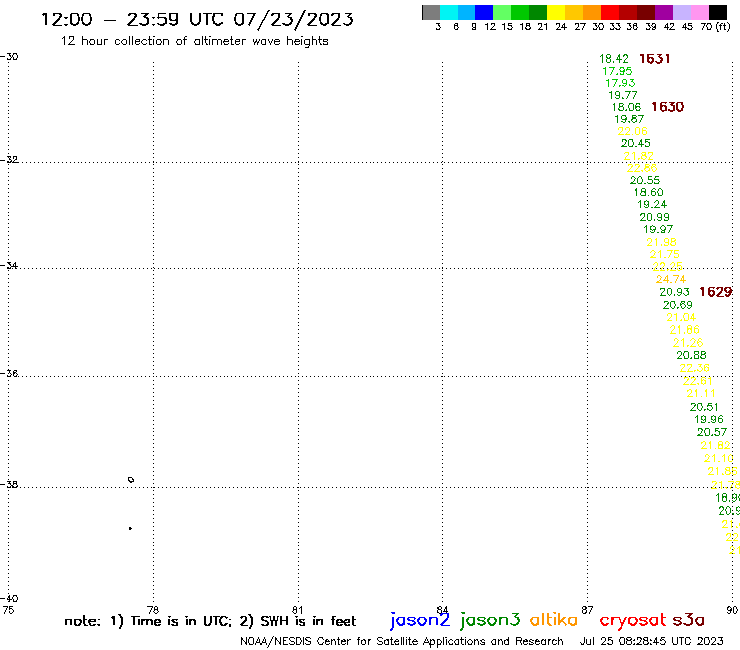Select the 19.24 reading
Image resolution: width=740 pixels, height=650 pixels.
pos(652,204)
